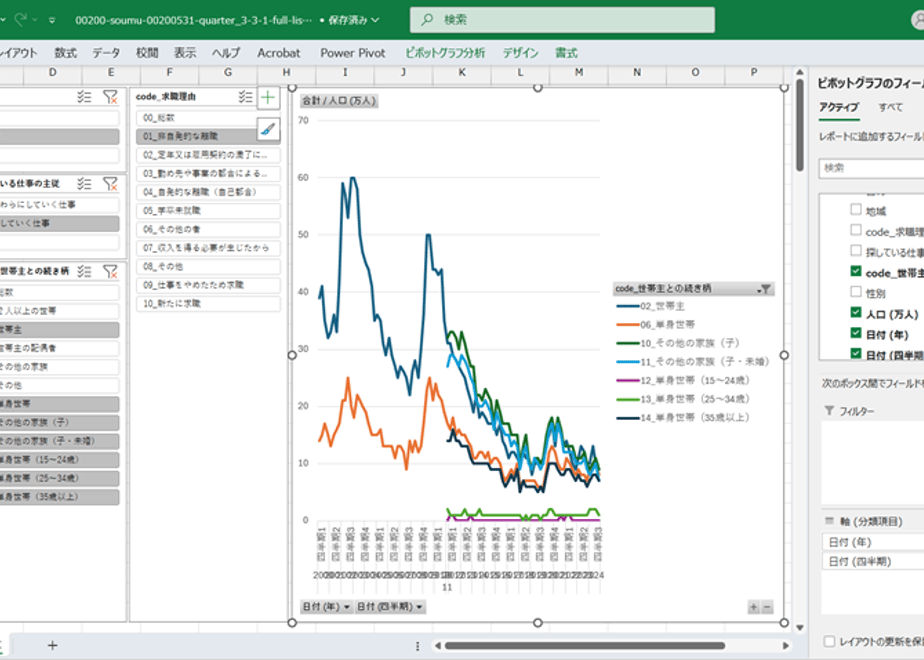
Task: Uncheck the 人口 (万人) field checkbox
Action: [856, 312]
